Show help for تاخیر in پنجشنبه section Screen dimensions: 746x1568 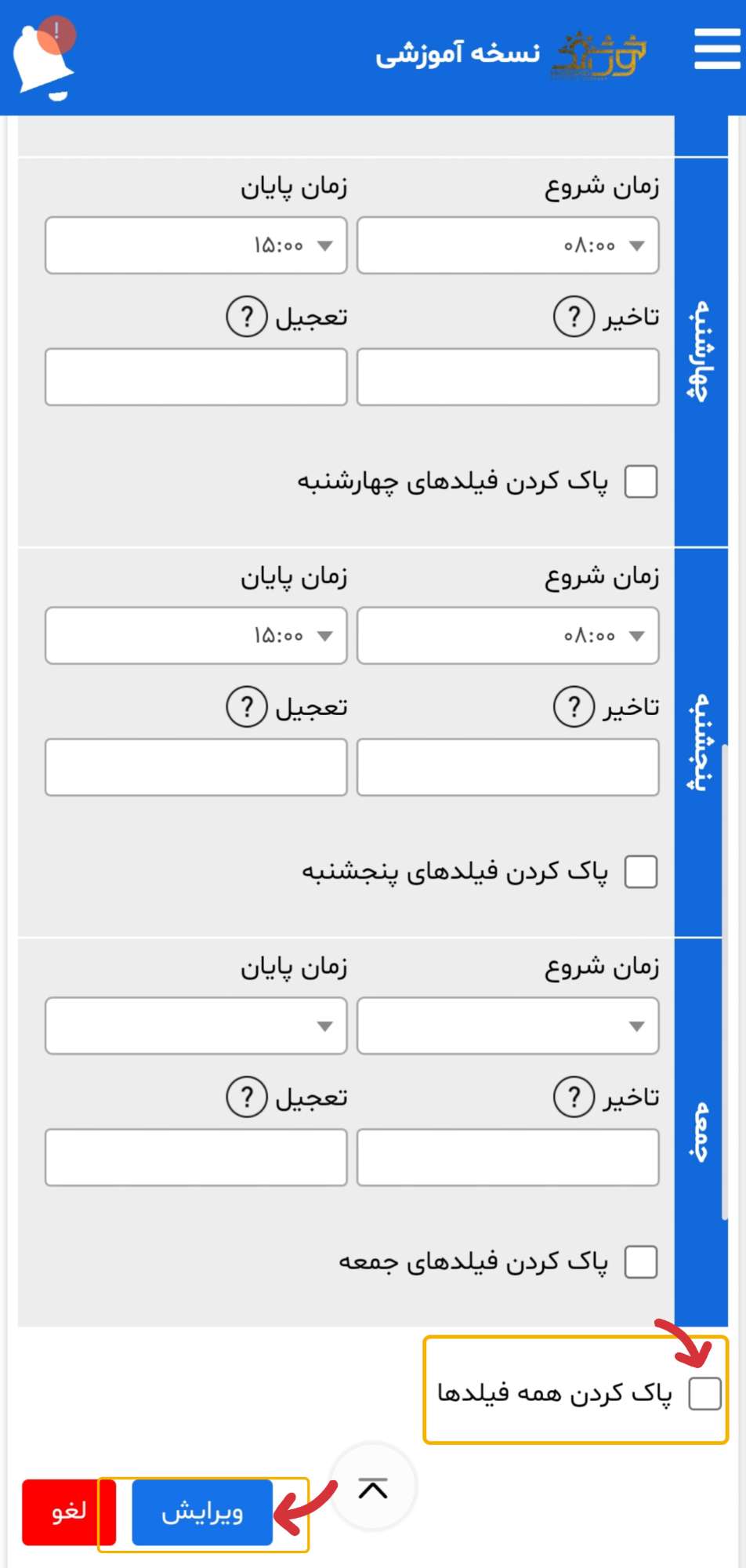574,707
